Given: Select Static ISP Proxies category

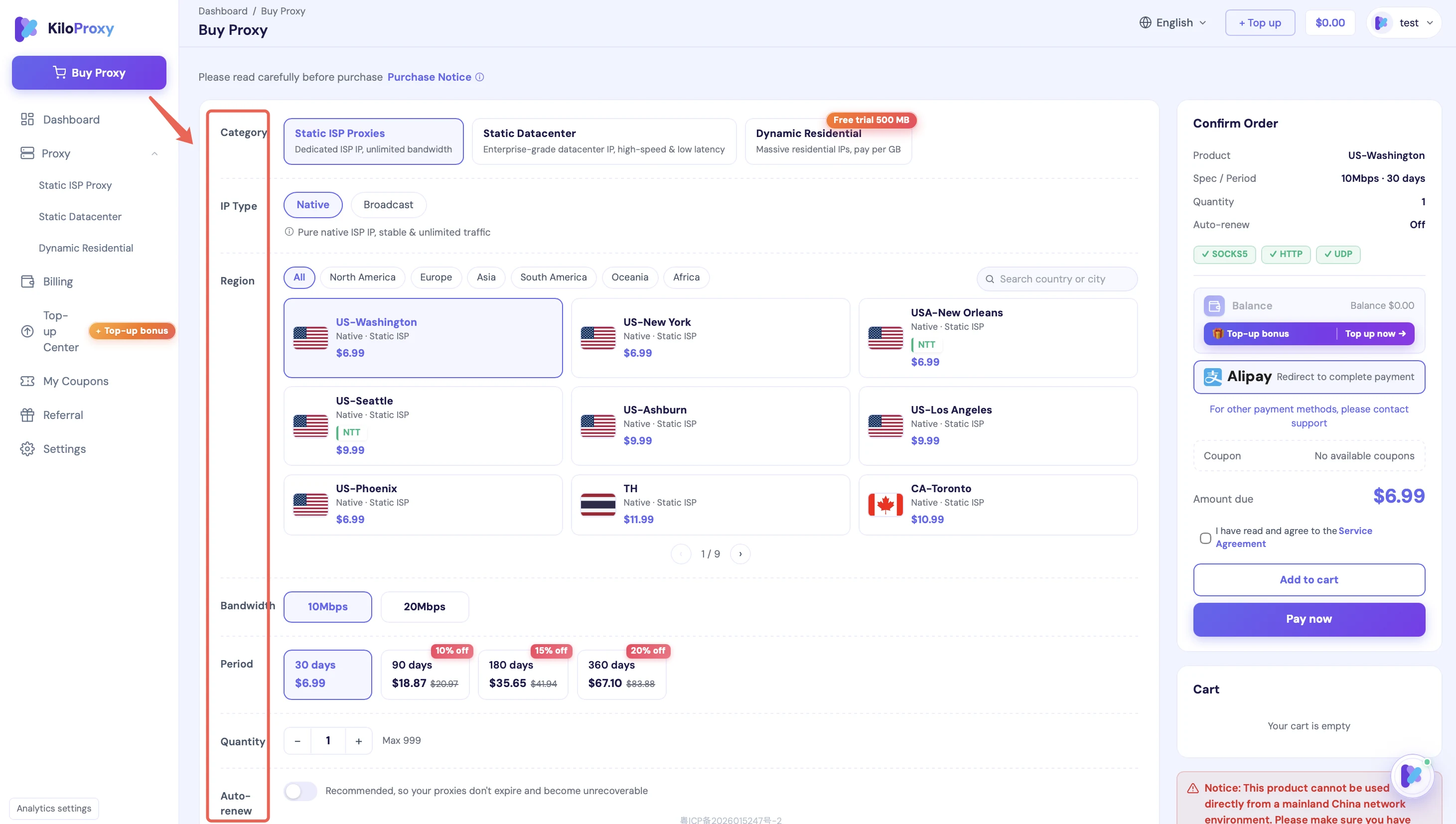Looking at the screenshot, I should (x=374, y=141).
